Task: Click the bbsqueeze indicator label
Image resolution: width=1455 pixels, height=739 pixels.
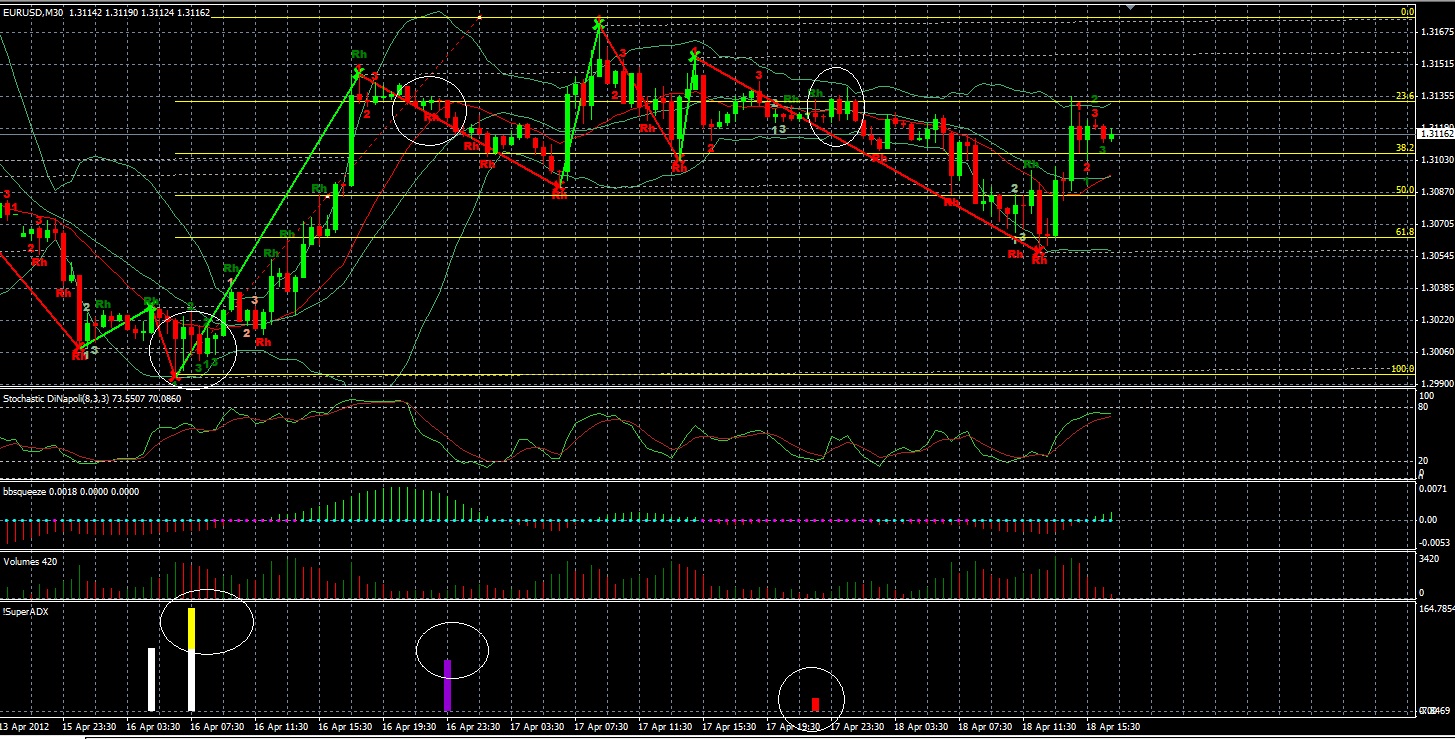Action: coord(25,492)
